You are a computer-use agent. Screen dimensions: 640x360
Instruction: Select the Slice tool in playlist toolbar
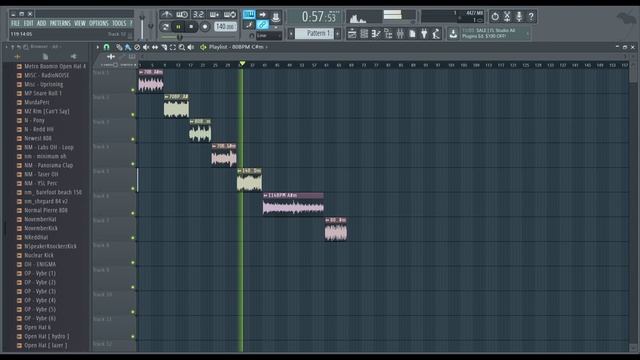click(x=164, y=47)
